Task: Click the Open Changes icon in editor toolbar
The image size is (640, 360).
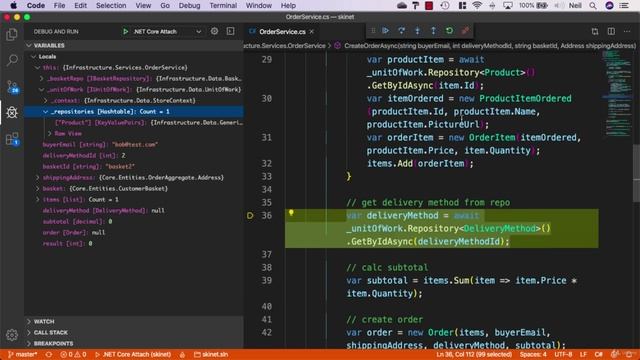Action: point(595,31)
